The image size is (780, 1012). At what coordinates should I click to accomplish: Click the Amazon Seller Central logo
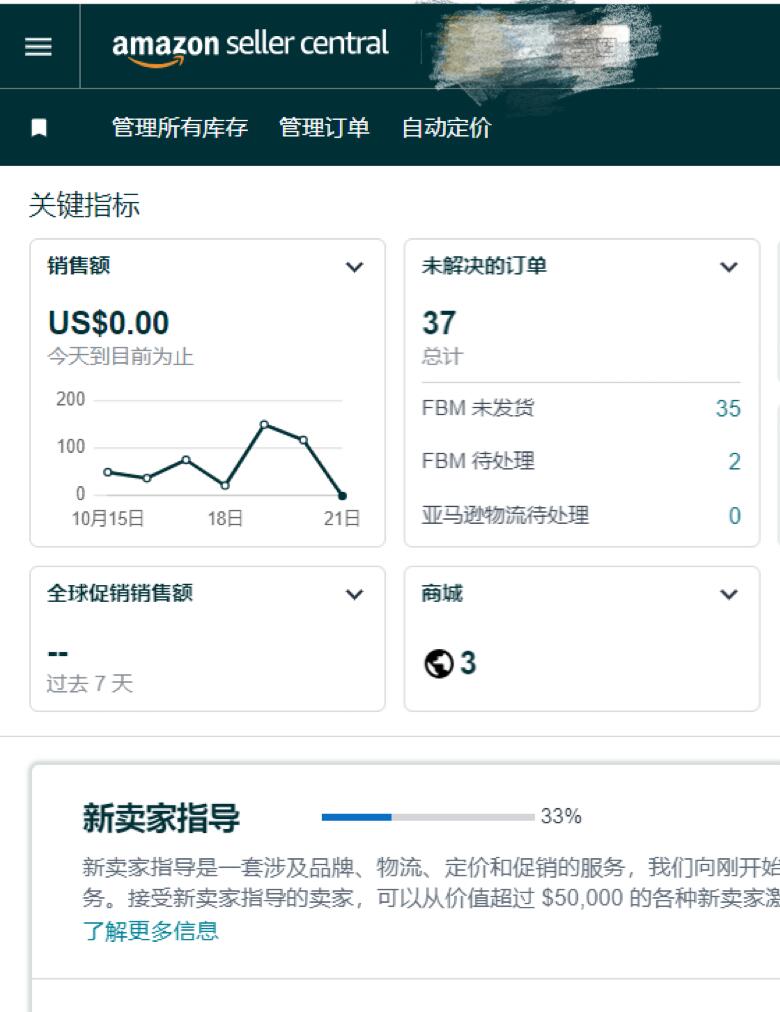click(x=250, y=46)
